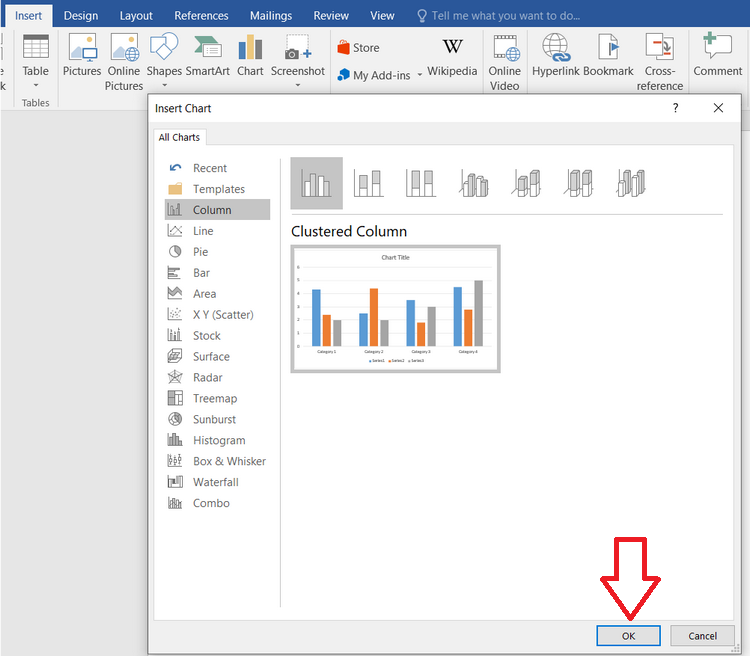
Task: Click the SmartArt ribbon button
Action: [208, 56]
